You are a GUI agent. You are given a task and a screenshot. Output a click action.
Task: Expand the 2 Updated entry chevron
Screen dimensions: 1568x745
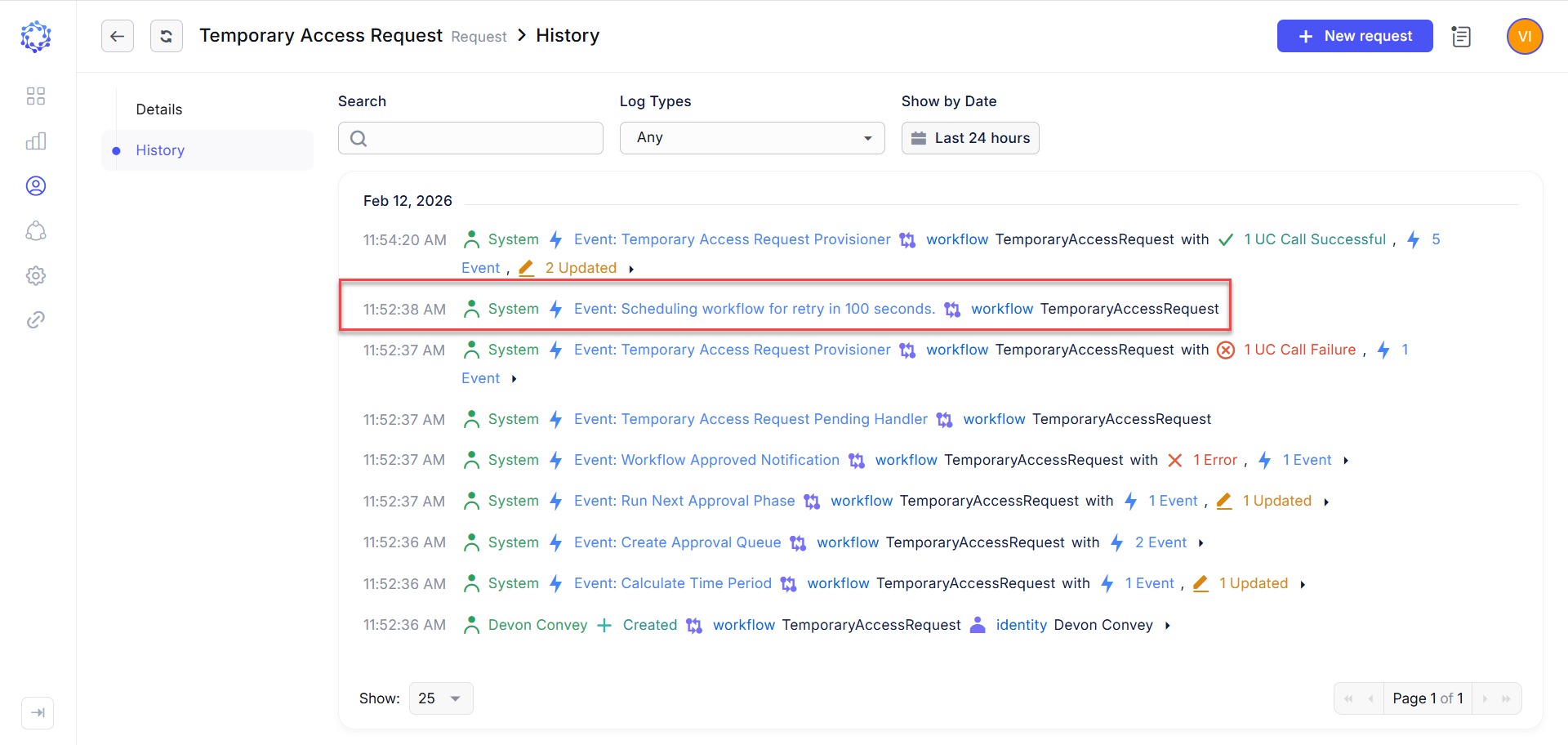coord(632,268)
